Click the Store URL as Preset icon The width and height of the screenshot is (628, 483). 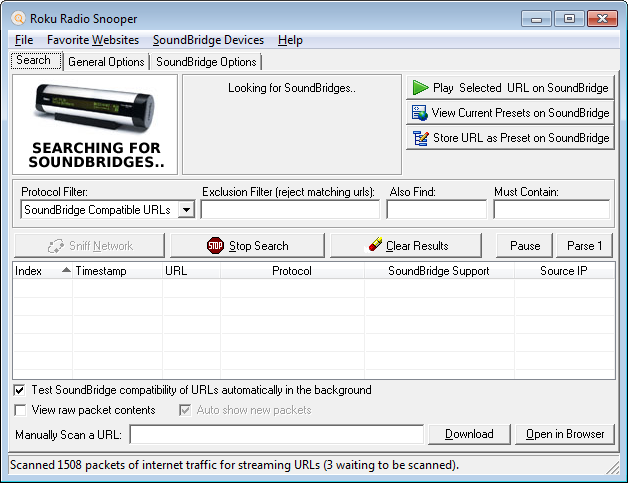(x=421, y=138)
